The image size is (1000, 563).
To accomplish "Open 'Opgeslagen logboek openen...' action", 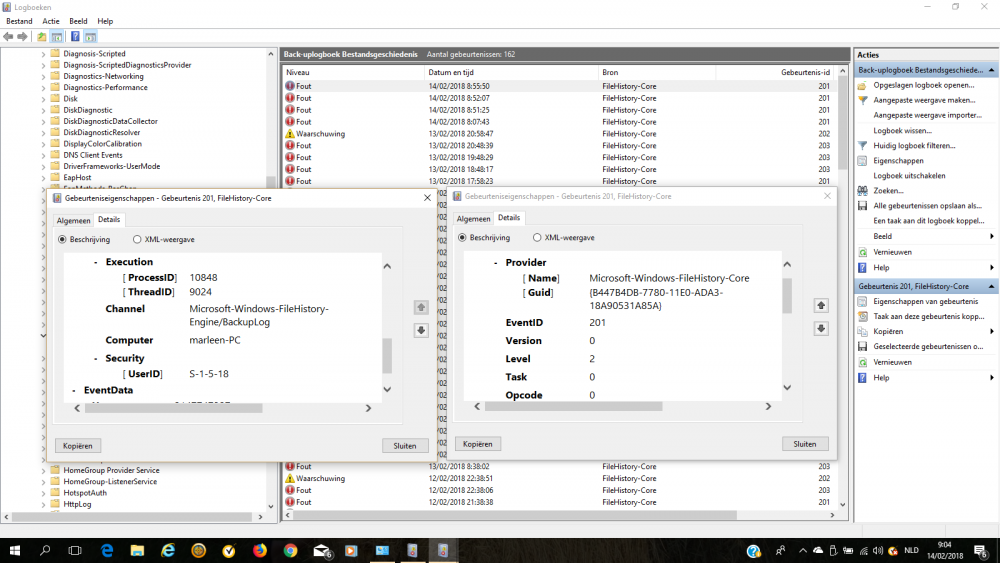I will pos(923,85).
